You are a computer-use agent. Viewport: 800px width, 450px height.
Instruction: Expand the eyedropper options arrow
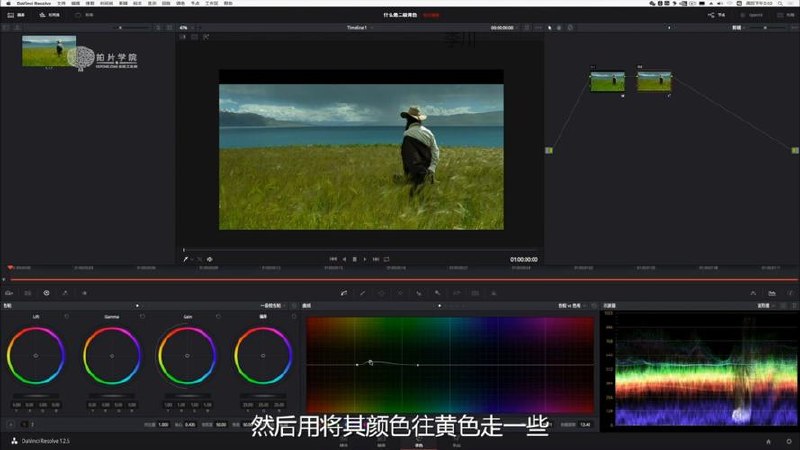[x=192, y=259]
